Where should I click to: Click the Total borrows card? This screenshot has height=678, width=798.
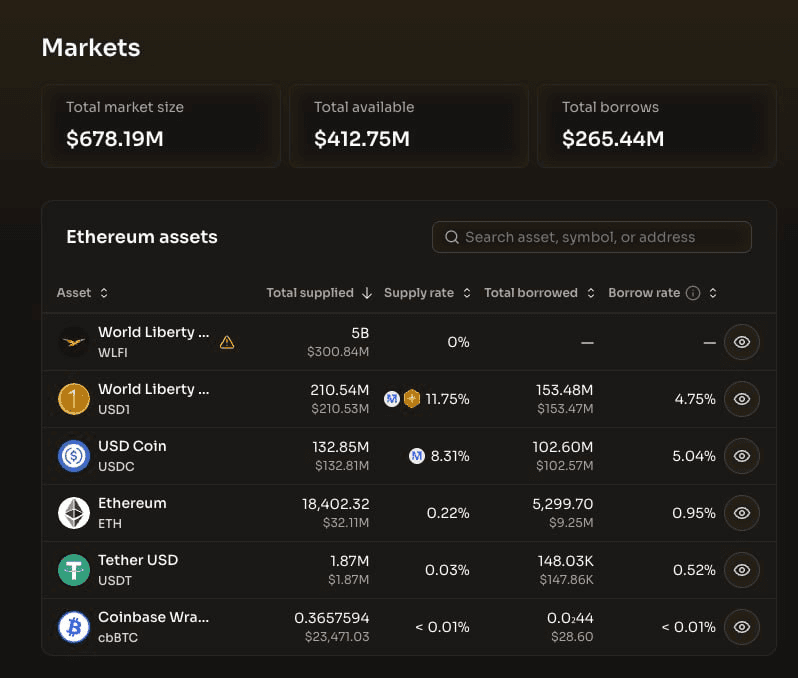[x=657, y=126]
